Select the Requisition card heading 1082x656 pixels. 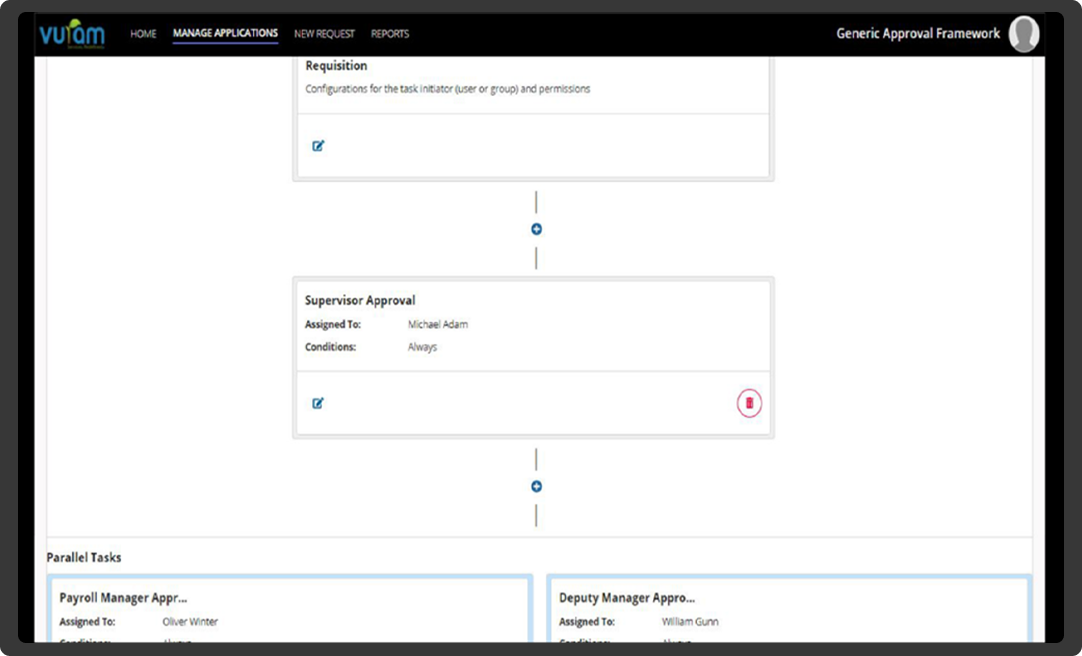pyautogui.click(x=336, y=66)
